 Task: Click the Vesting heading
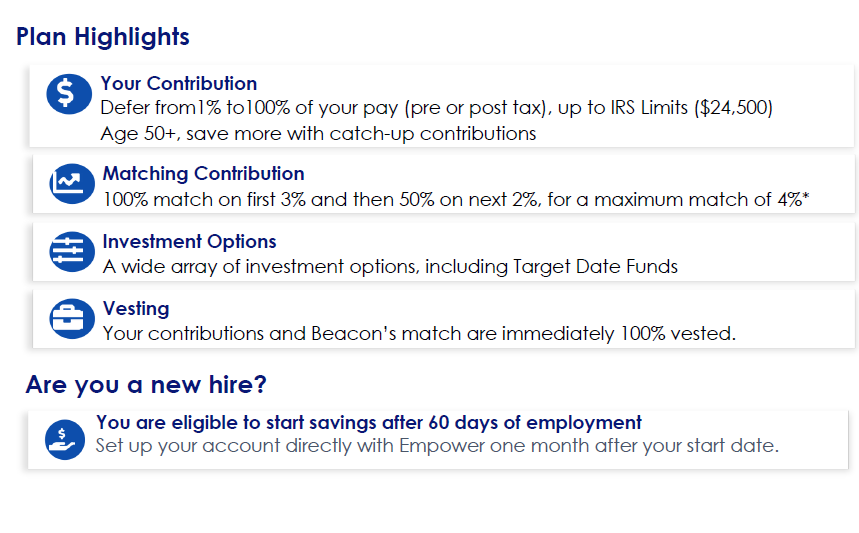(136, 308)
